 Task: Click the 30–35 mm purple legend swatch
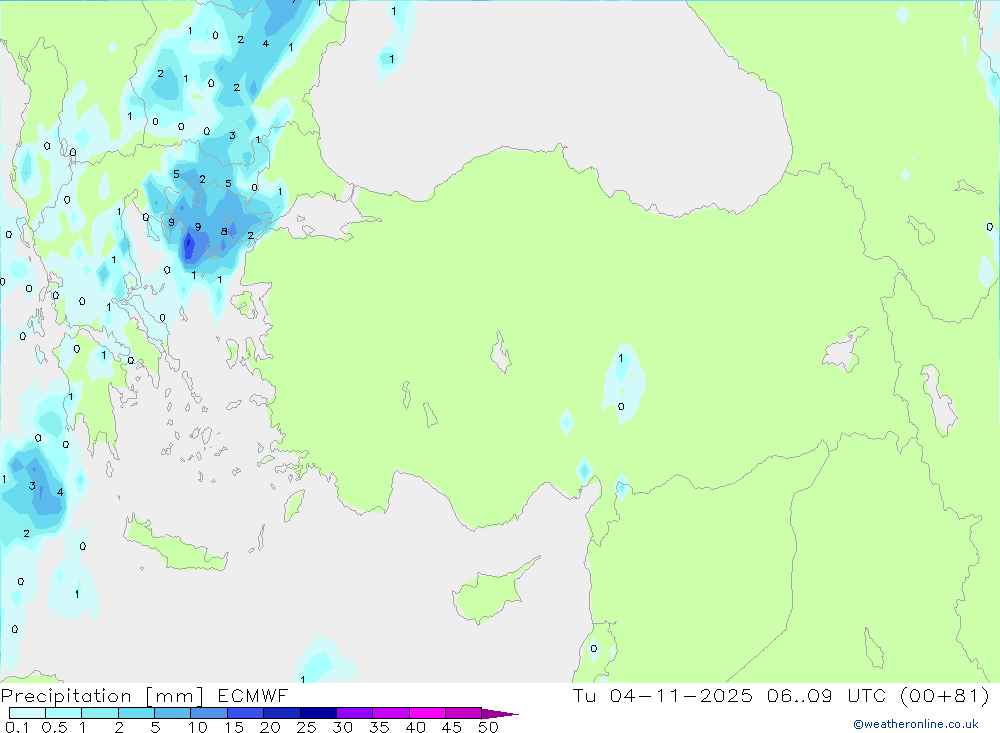(355, 713)
